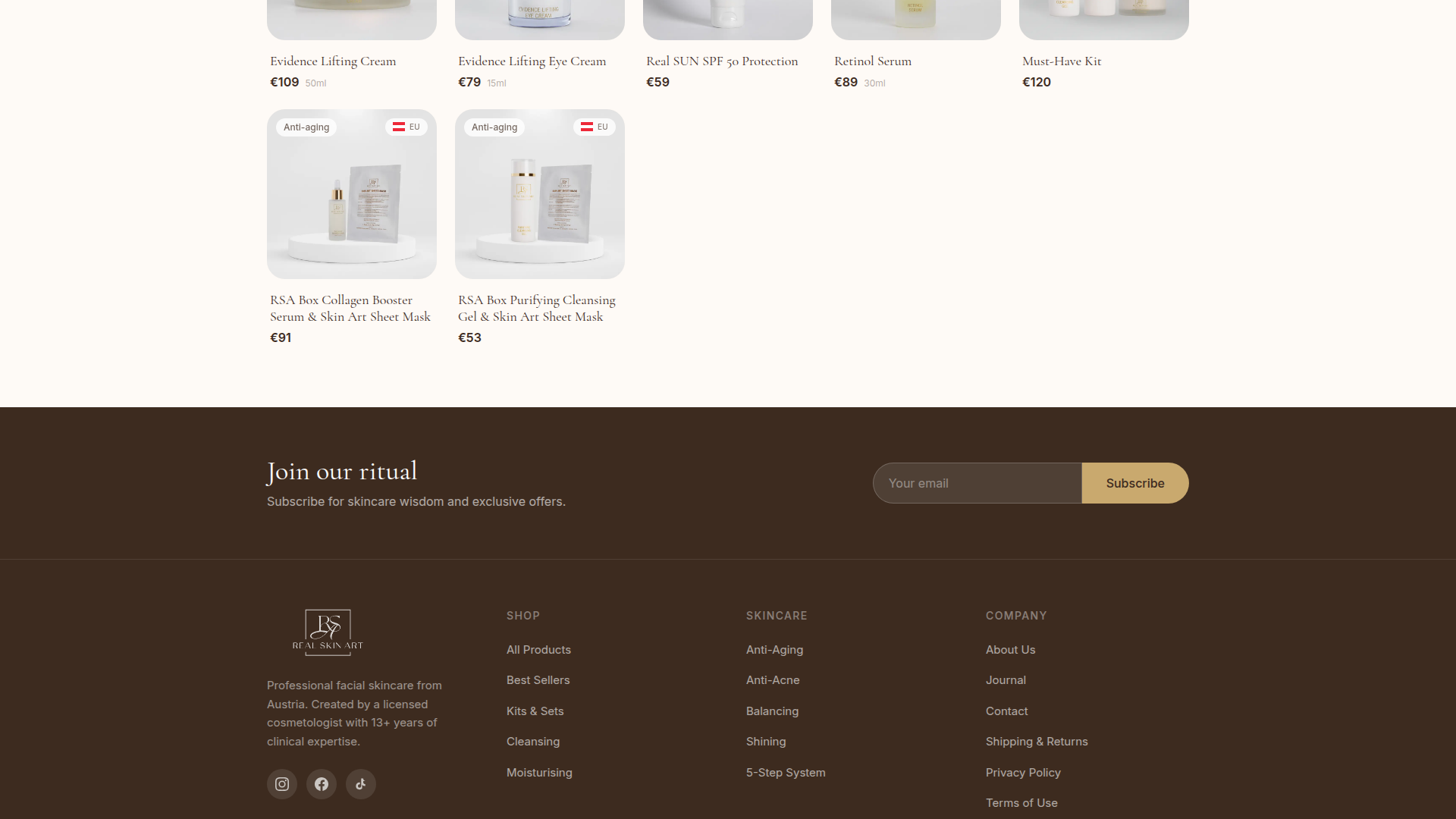Click the Real Skin Art footer logo
The height and width of the screenshot is (819, 1456).
[x=328, y=632]
